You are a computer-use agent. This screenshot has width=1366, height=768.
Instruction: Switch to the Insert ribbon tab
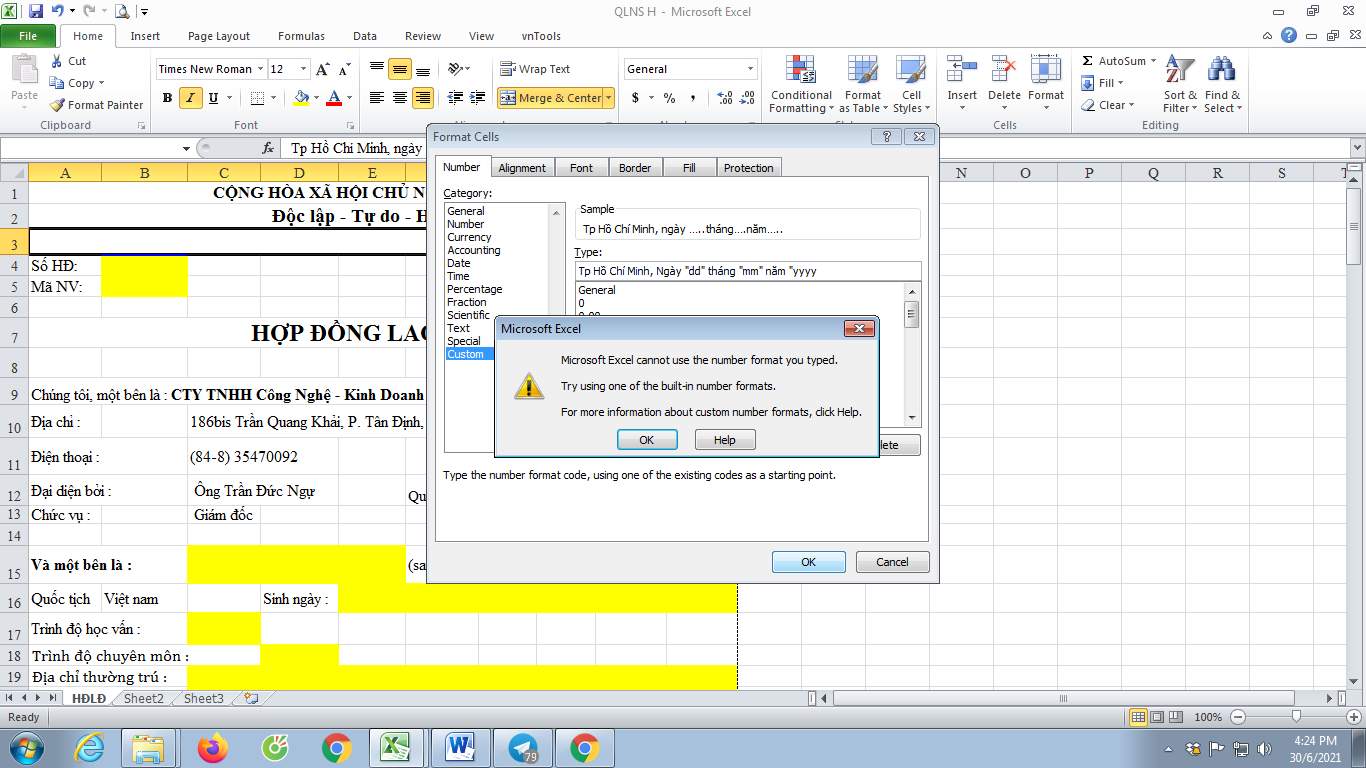pyautogui.click(x=145, y=36)
